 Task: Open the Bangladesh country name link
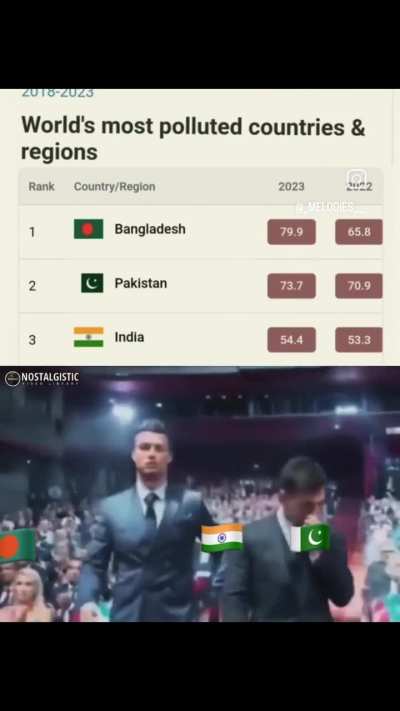[150, 229]
